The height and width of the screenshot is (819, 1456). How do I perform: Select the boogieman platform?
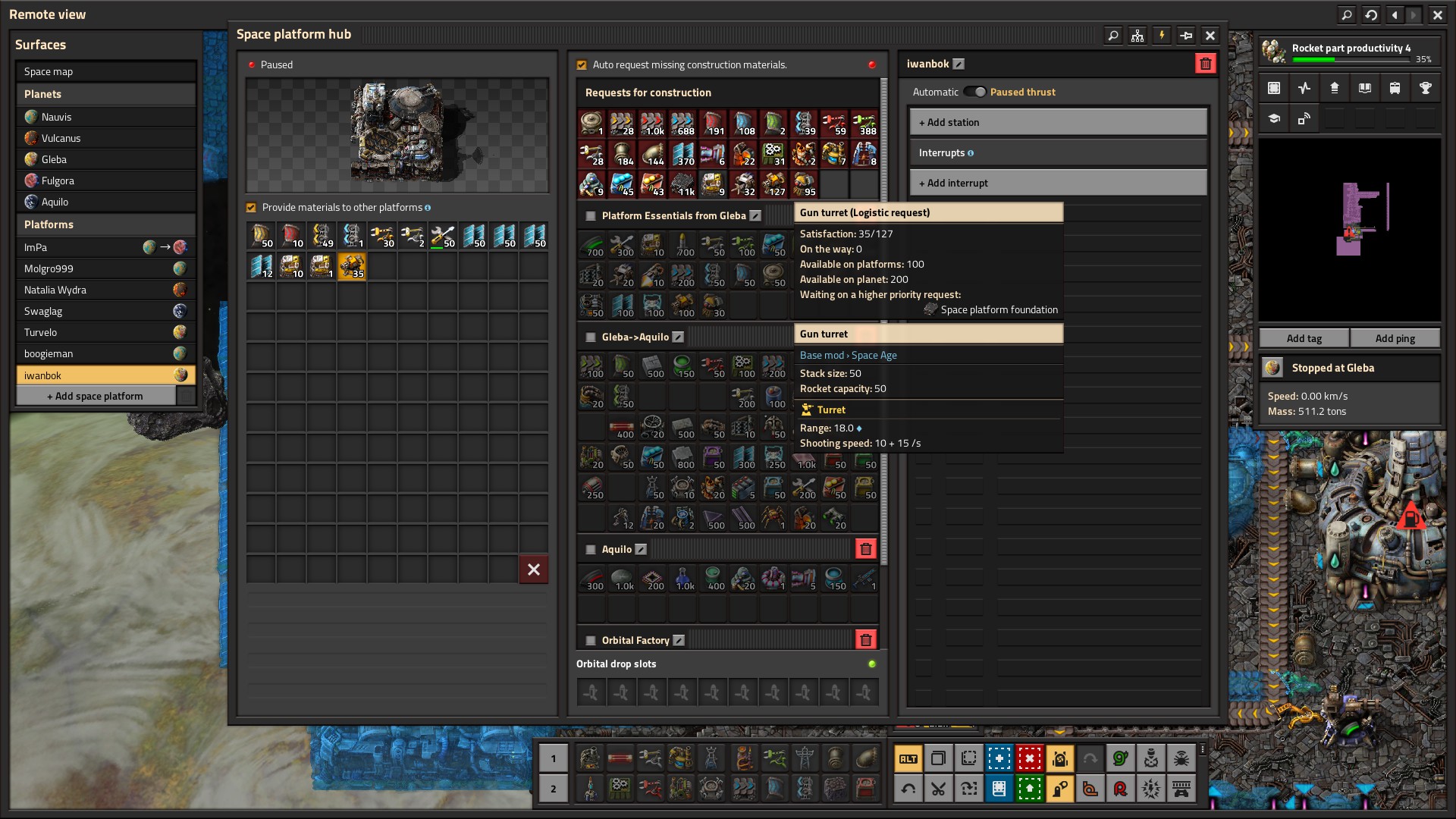click(105, 353)
